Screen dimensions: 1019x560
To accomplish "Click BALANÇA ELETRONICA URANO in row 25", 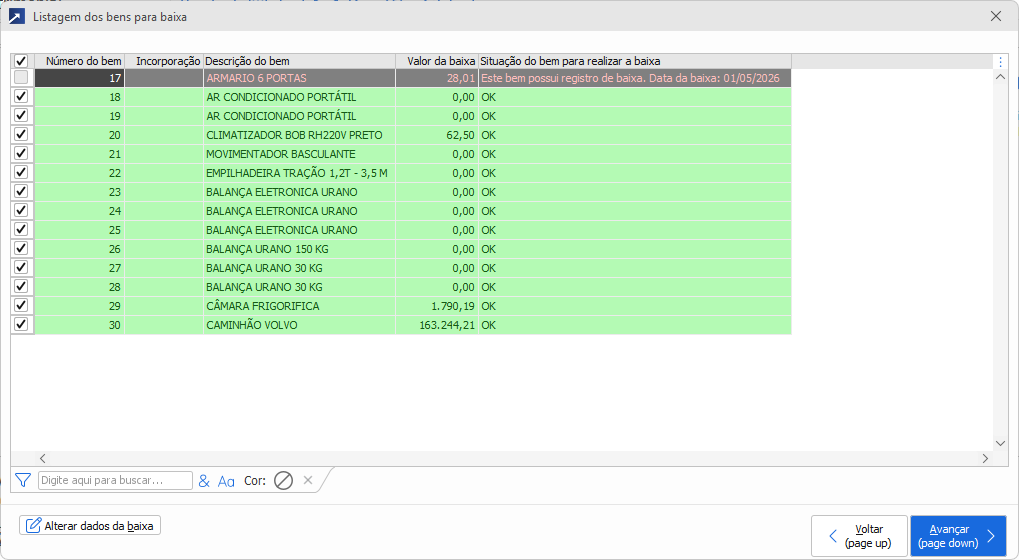I will point(300,230).
